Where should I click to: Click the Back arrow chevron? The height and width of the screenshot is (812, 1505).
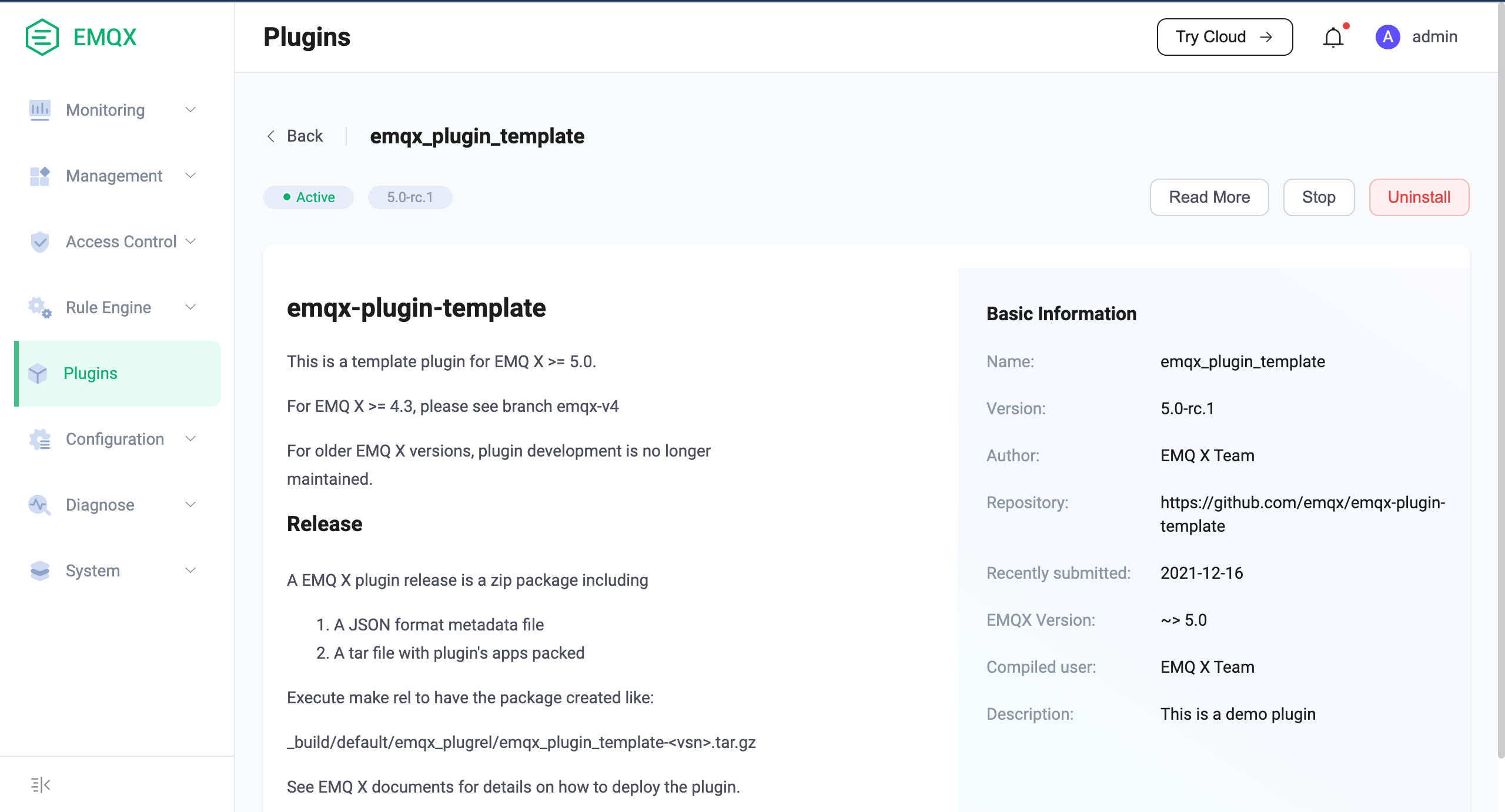point(271,136)
